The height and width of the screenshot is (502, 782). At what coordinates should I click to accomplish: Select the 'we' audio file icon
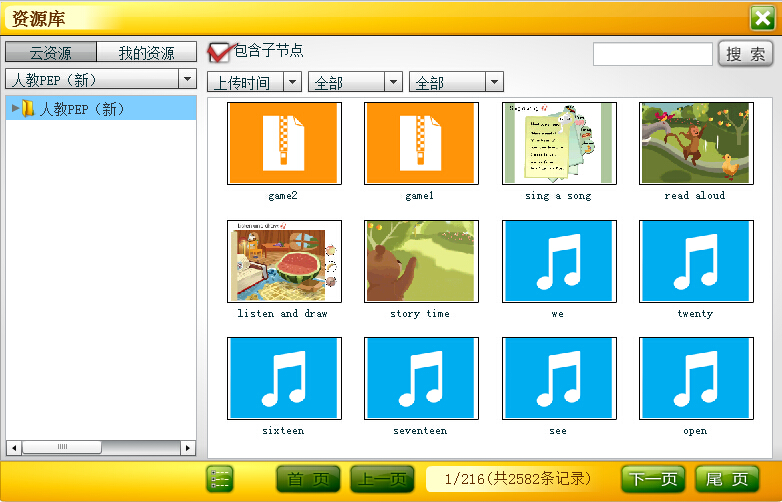(558, 261)
